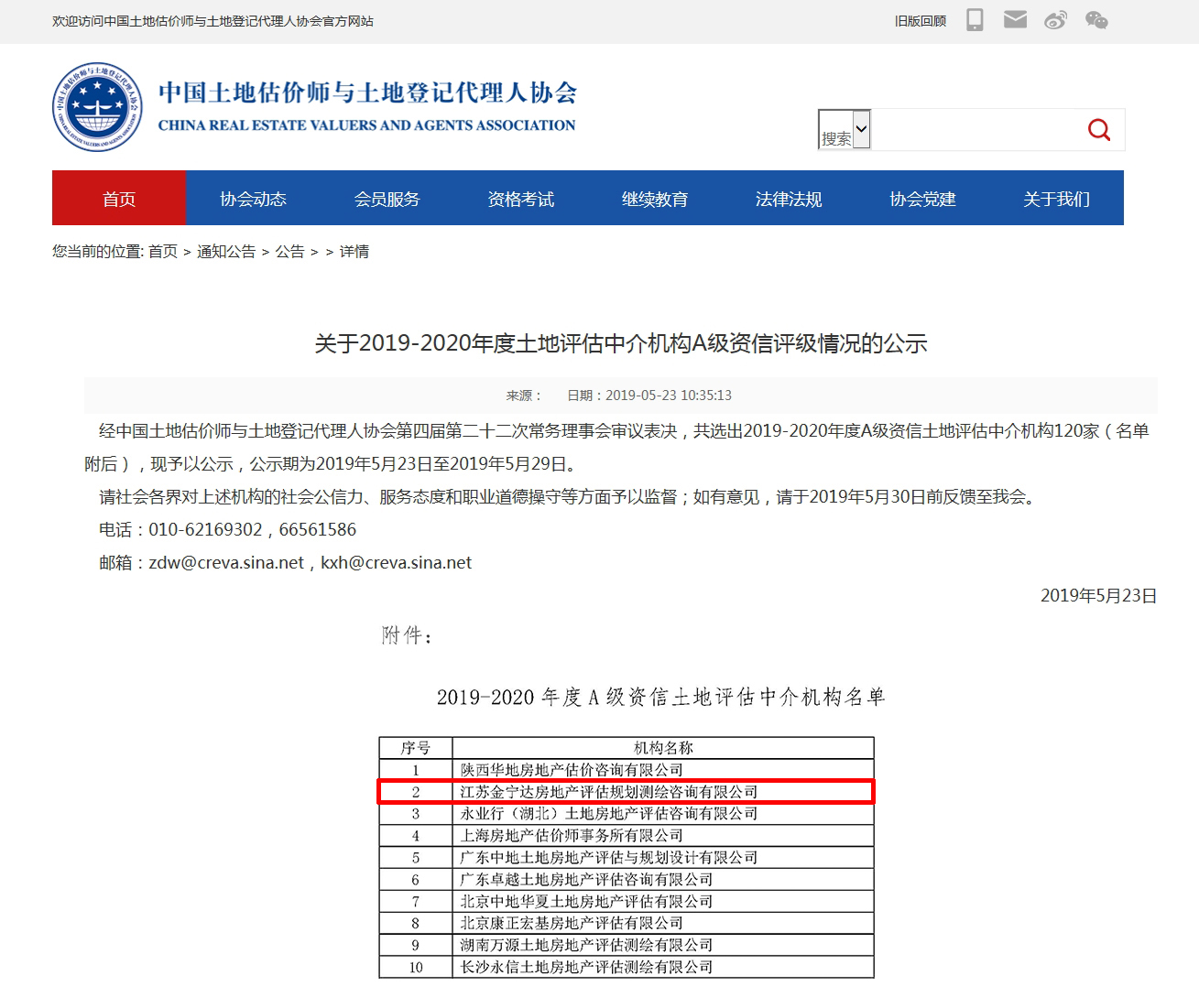Screen dimensions: 1199x1008
Task: Click phone number 010-62169302
Action: [x=205, y=530]
